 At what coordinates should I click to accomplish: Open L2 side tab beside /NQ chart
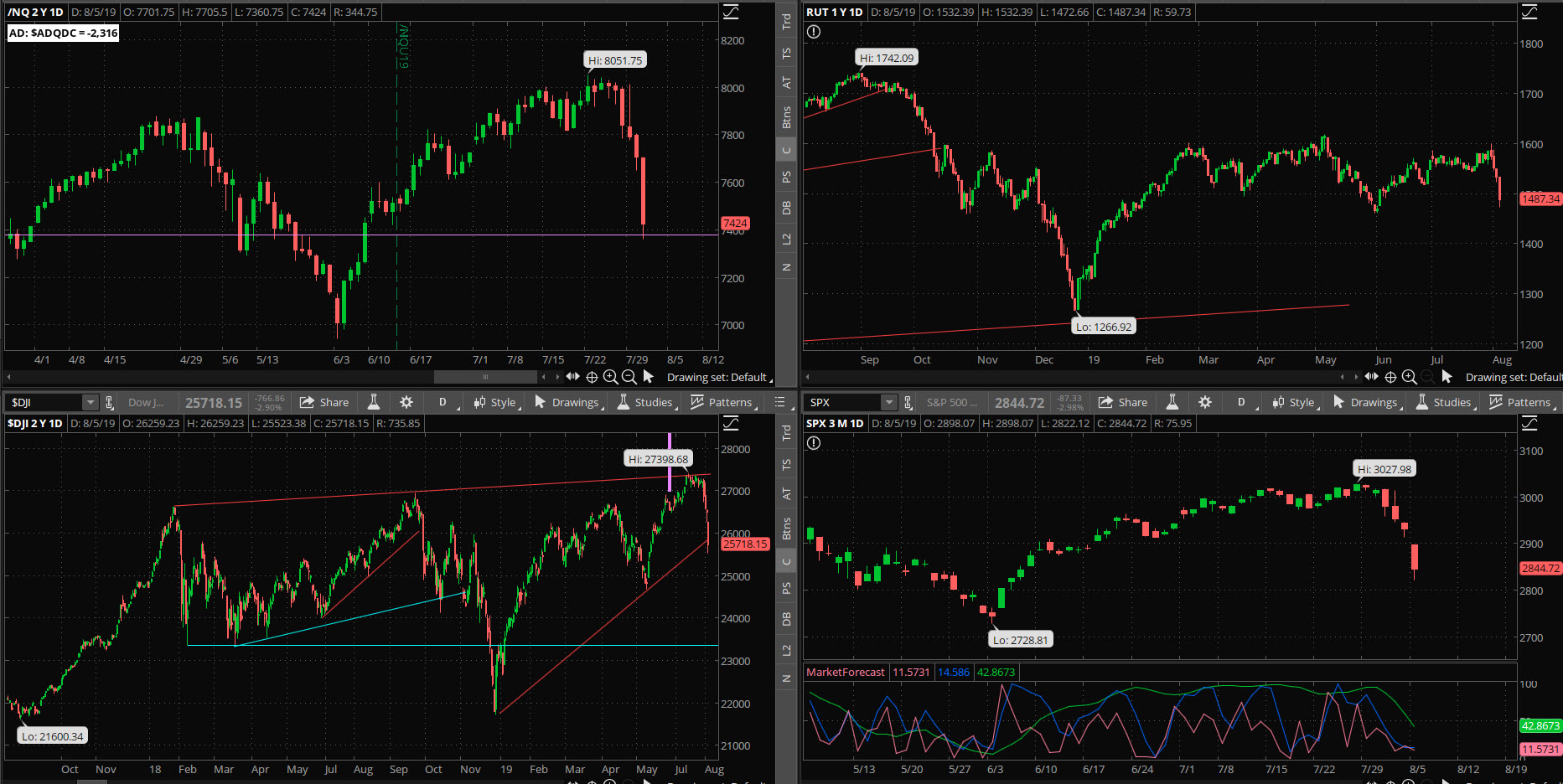click(786, 239)
